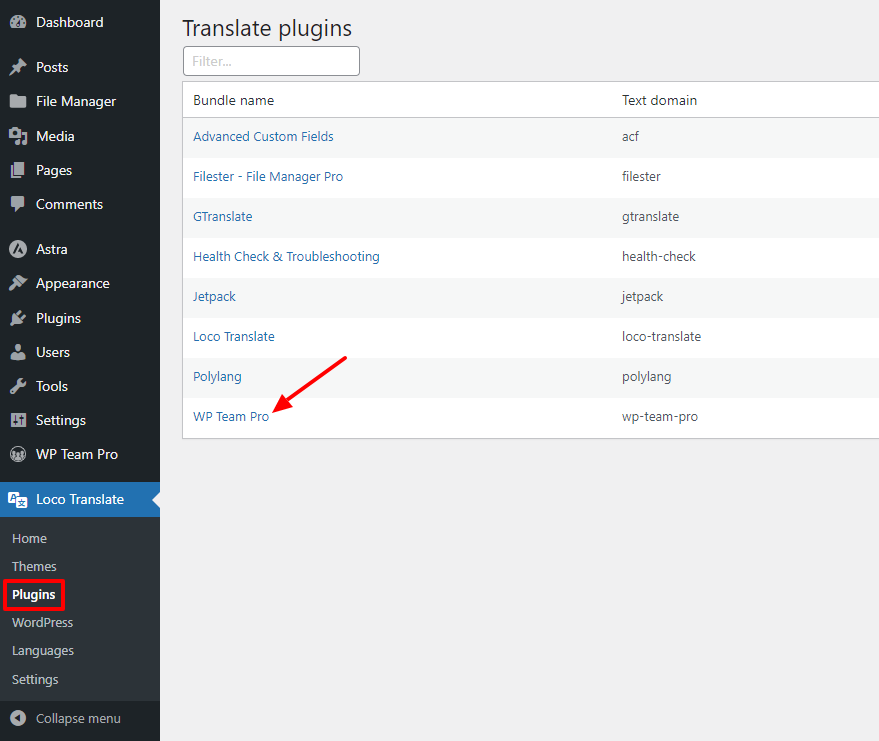Focus the Filter text field
879x741 pixels.
(x=271, y=61)
